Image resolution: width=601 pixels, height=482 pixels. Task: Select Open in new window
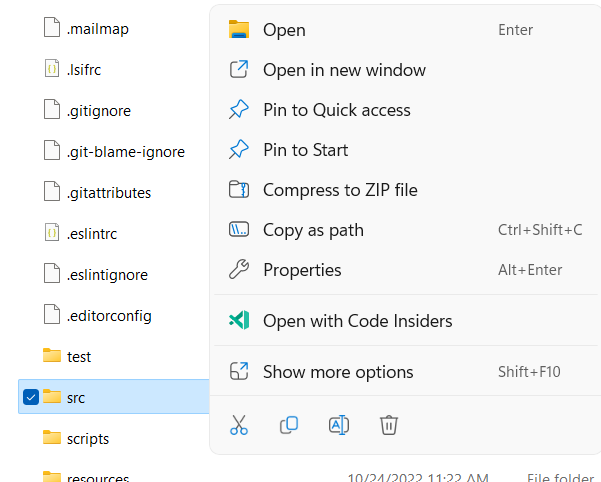[344, 70]
